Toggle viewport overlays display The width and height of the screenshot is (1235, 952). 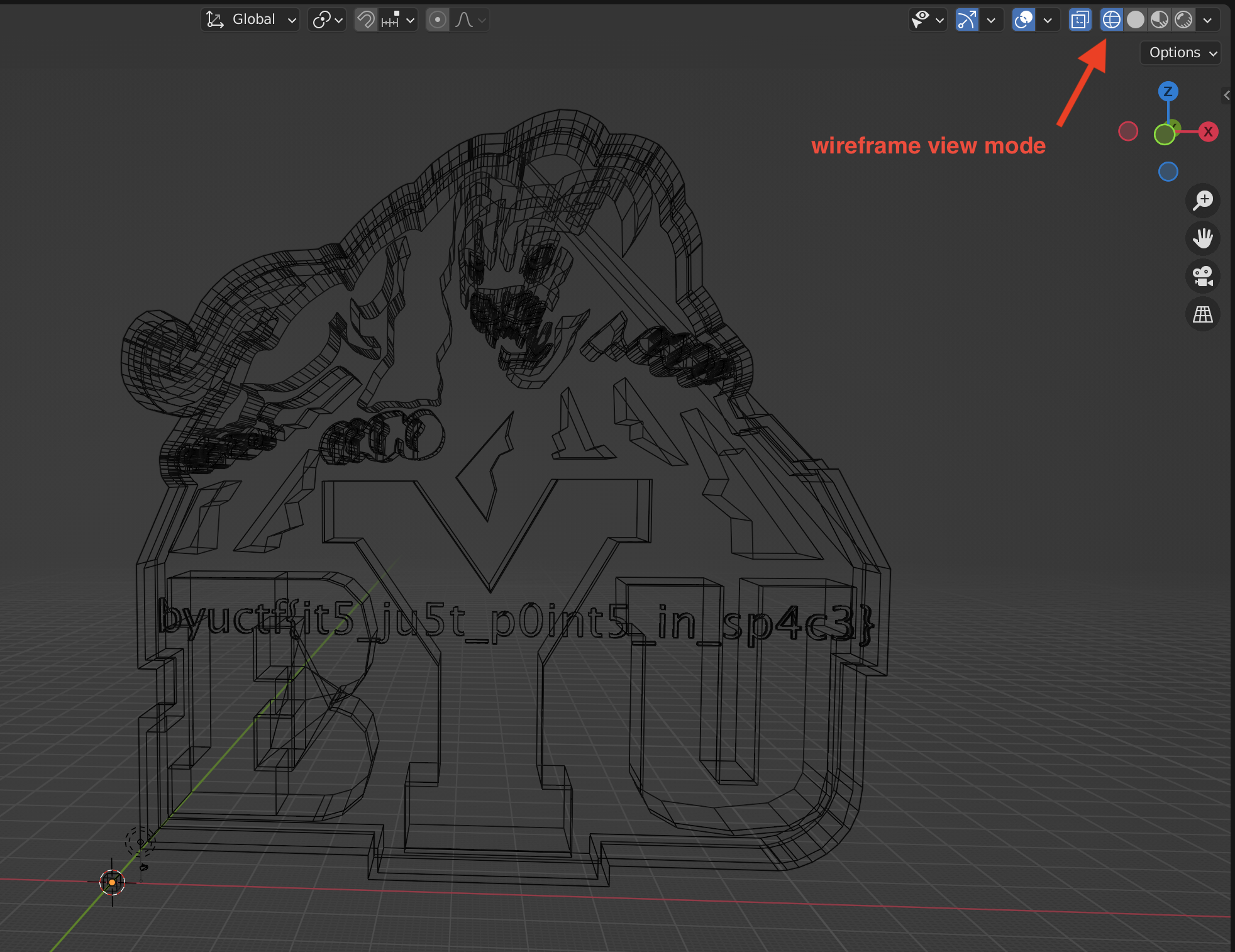1023,20
